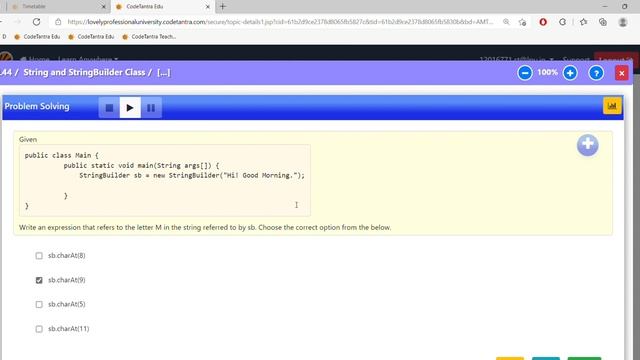Uncheck the sb.charAt(9) option
This screenshot has height=360, width=640.
coord(39,280)
